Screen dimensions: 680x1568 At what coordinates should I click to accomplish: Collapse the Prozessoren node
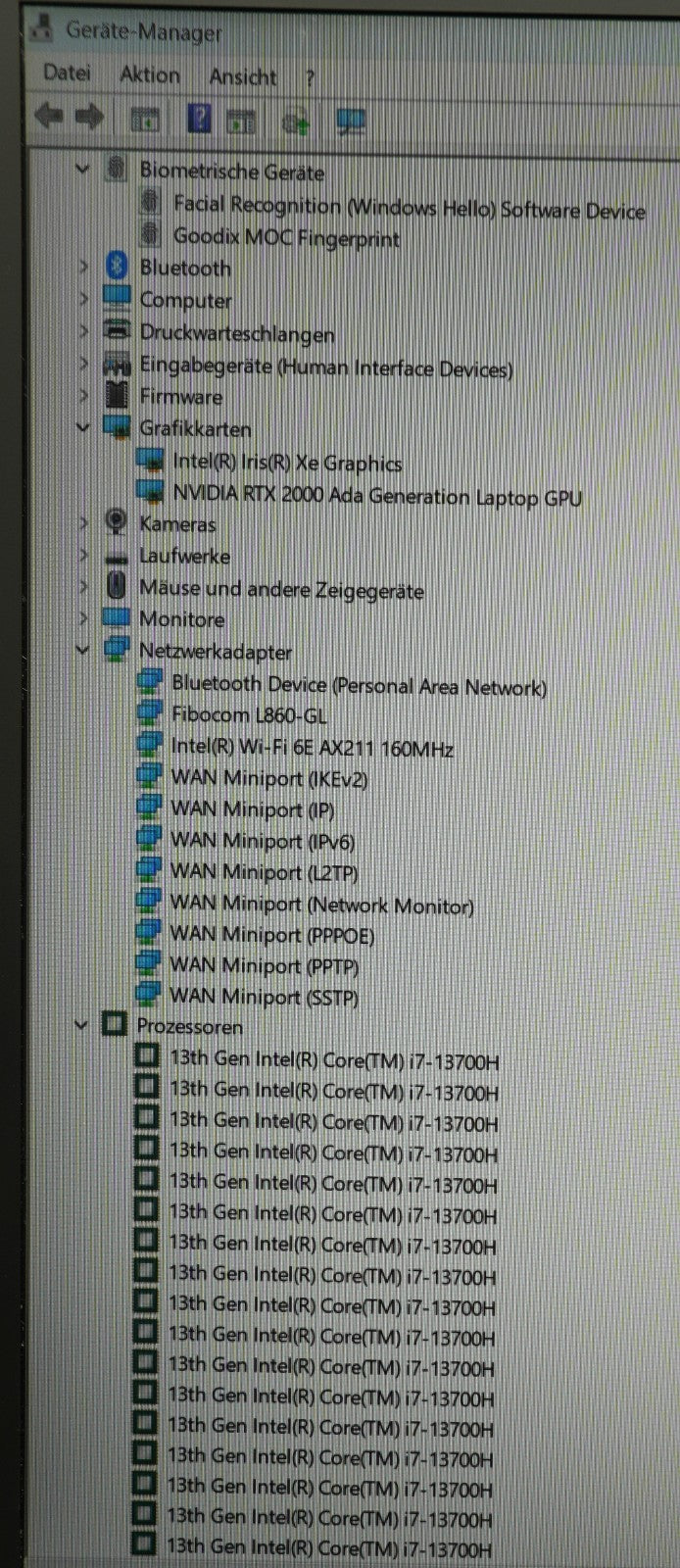(82, 1025)
